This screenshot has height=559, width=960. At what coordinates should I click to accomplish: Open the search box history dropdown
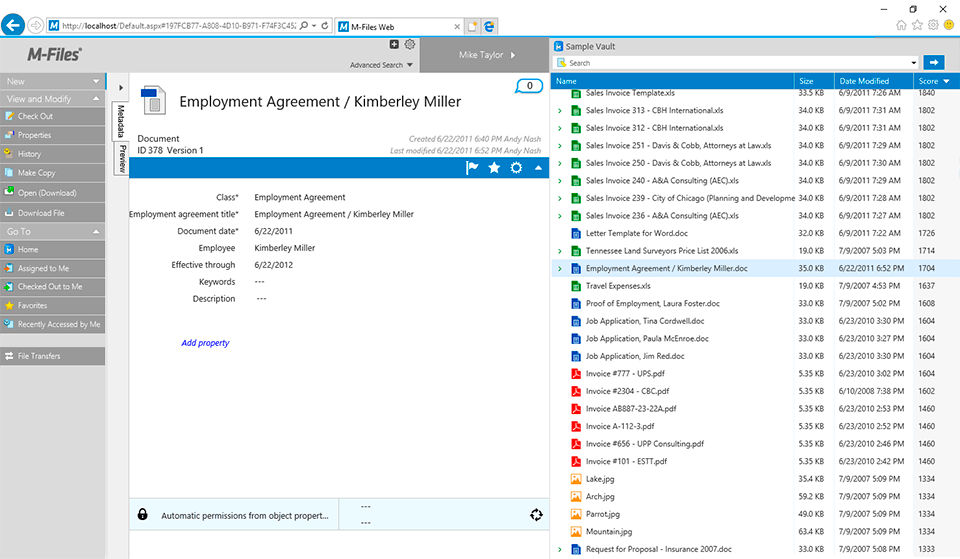(x=914, y=63)
